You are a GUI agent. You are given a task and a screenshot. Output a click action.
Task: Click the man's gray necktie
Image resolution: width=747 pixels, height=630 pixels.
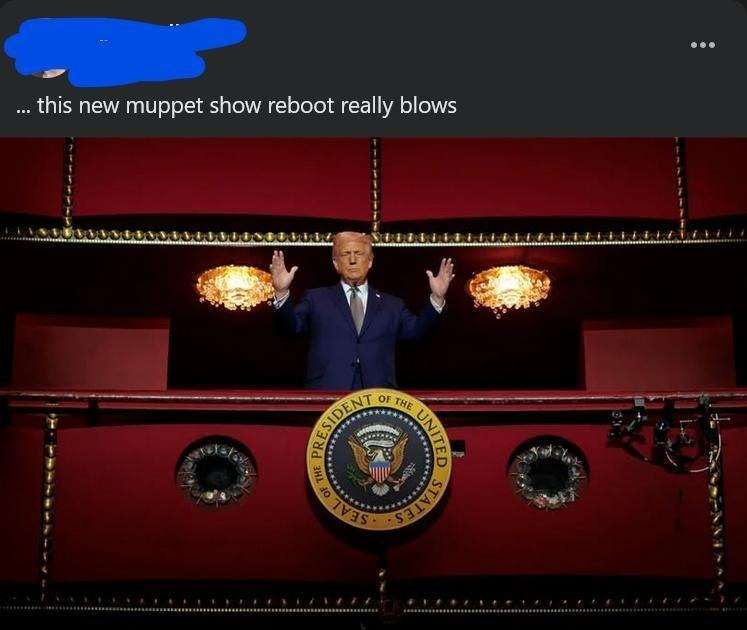pyautogui.click(x=356, y=309)
